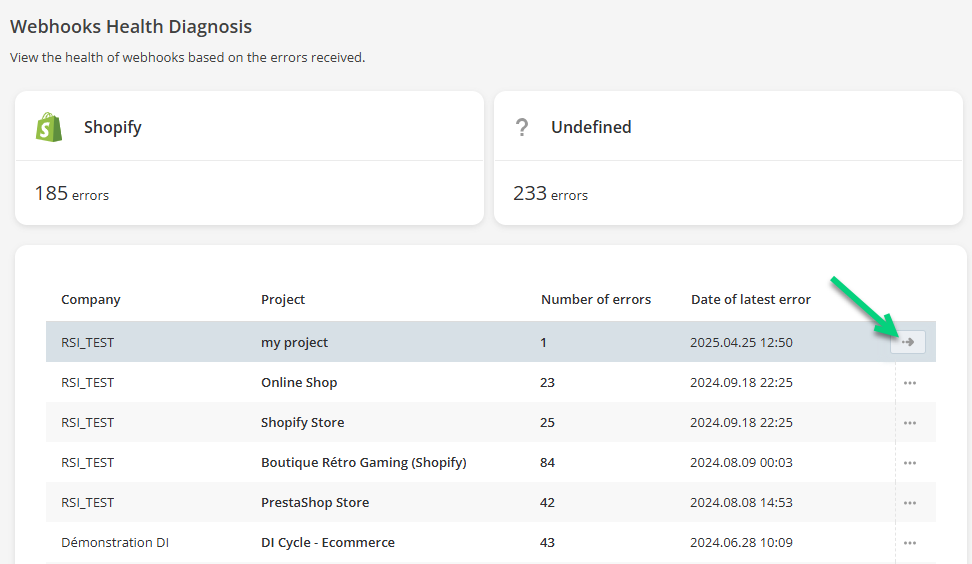Select the PrestaShop Store project cell

[x=315, y=502]
